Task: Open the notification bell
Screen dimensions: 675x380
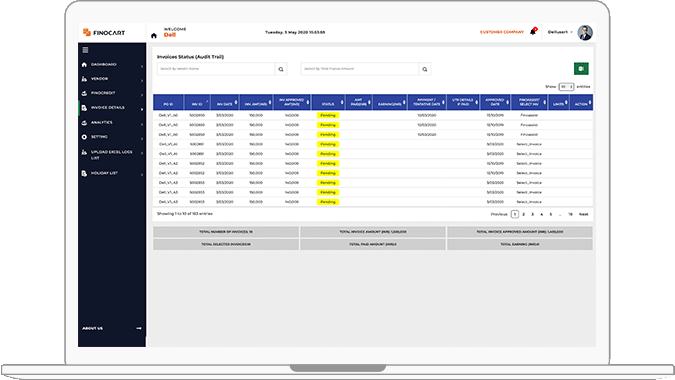Action: tap(533, 32)
